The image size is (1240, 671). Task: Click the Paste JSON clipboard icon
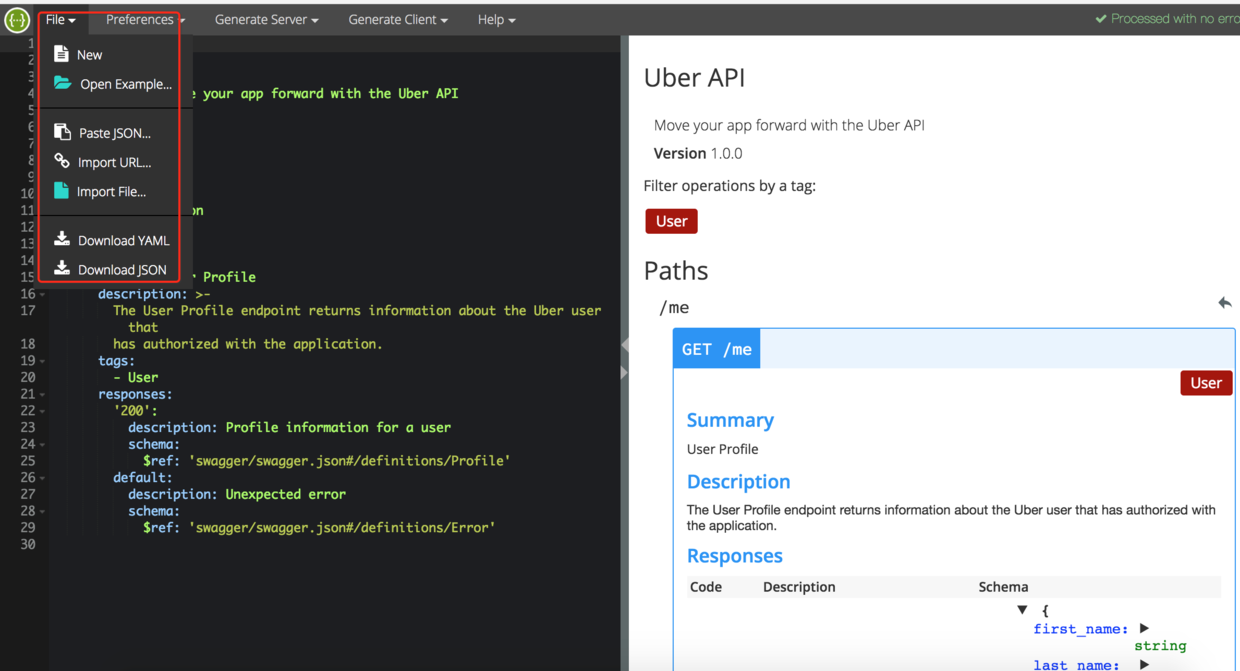[x=62, y=132]
